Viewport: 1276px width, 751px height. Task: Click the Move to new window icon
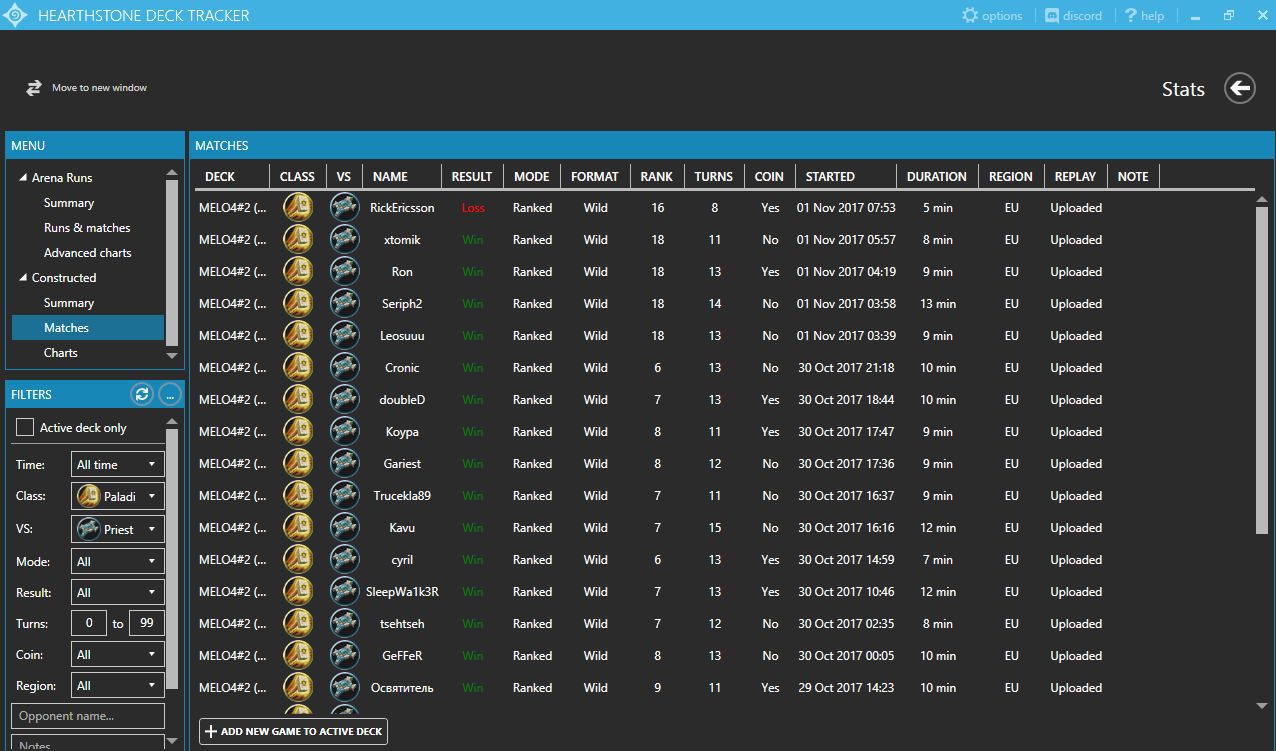[x=34, y=88]
